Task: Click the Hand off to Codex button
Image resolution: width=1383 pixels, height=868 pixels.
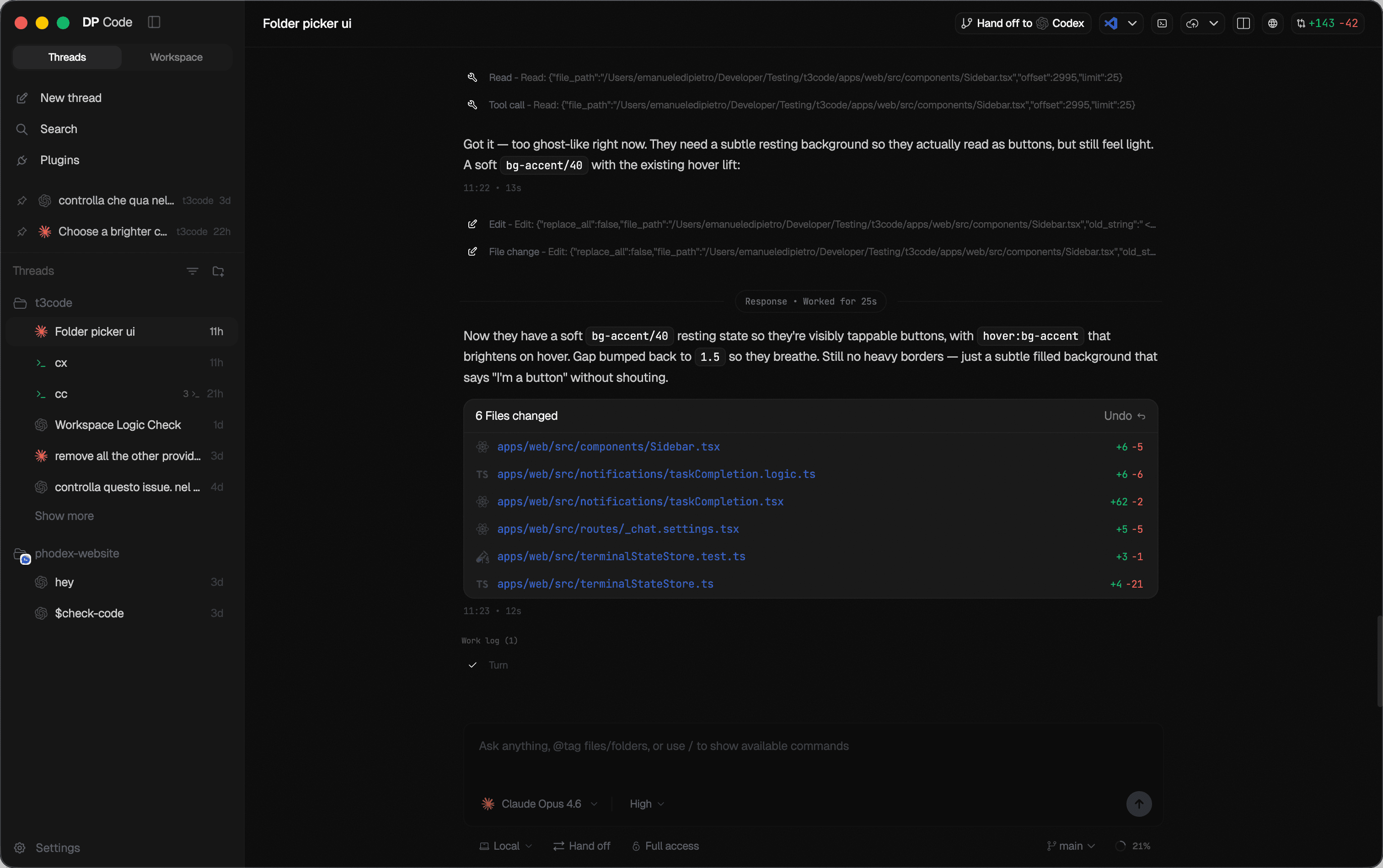Action: [x=1023, y=23]
